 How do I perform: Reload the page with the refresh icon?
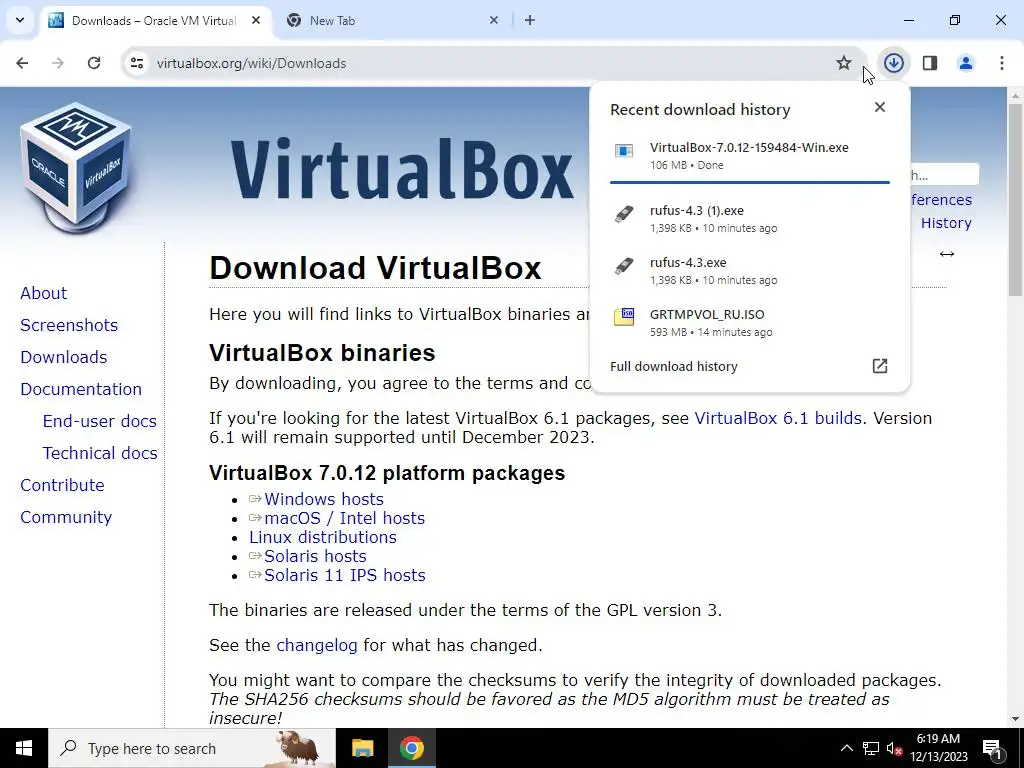[x=94, y=63]
